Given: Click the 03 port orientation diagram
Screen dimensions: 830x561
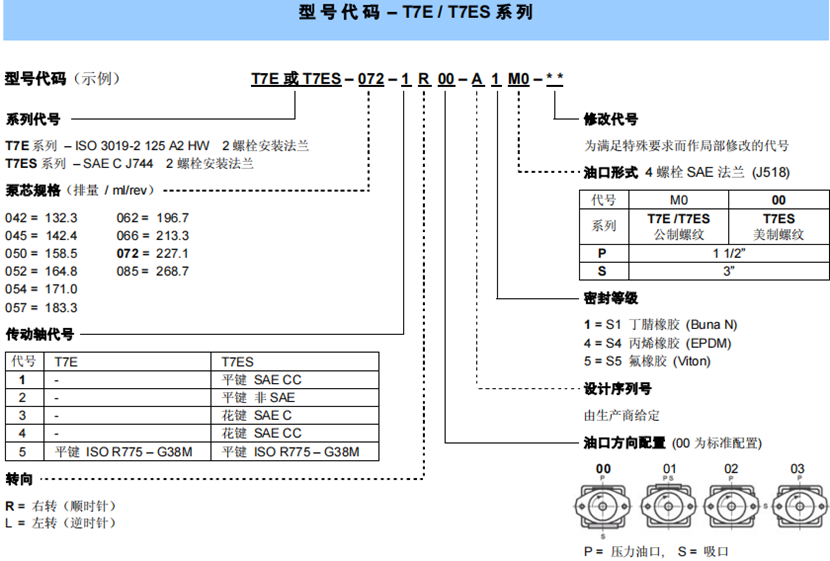Looking at the screenshot, I should click(x=800, y=506).
